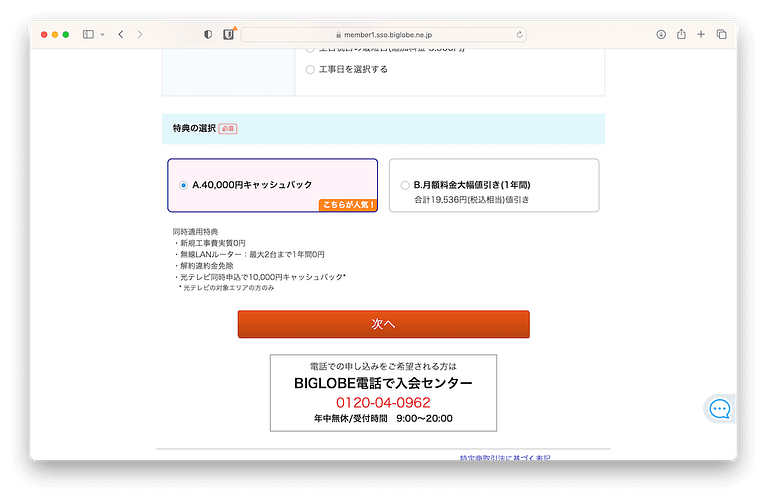Open a new tab with plus icon

click(701, 34)
